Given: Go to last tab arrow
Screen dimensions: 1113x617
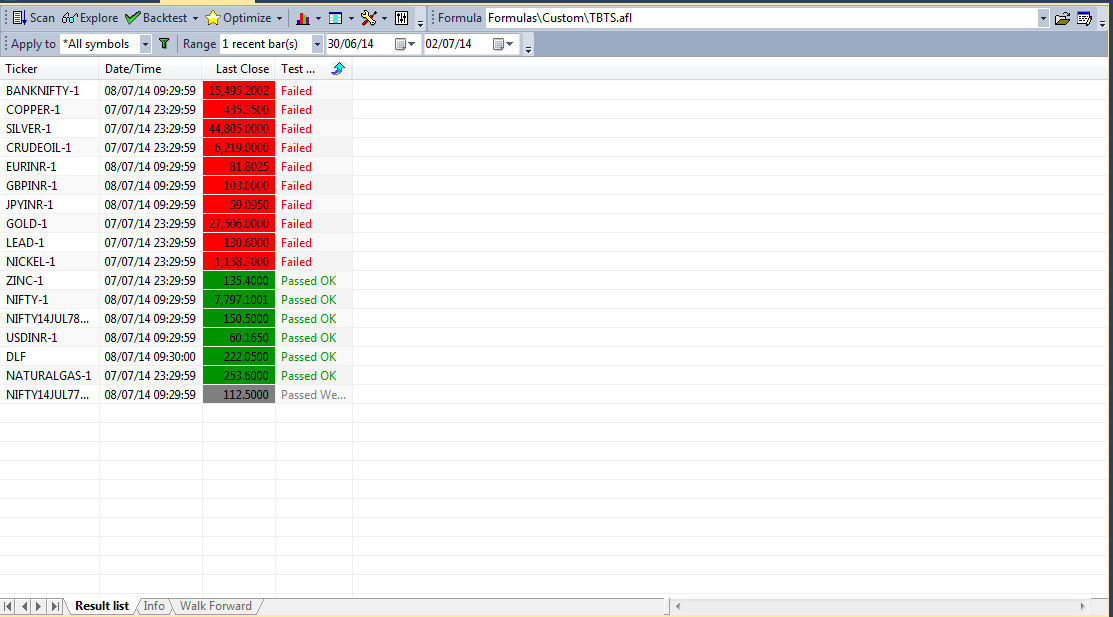Looking at the screenshot, I should click(55, 606).
